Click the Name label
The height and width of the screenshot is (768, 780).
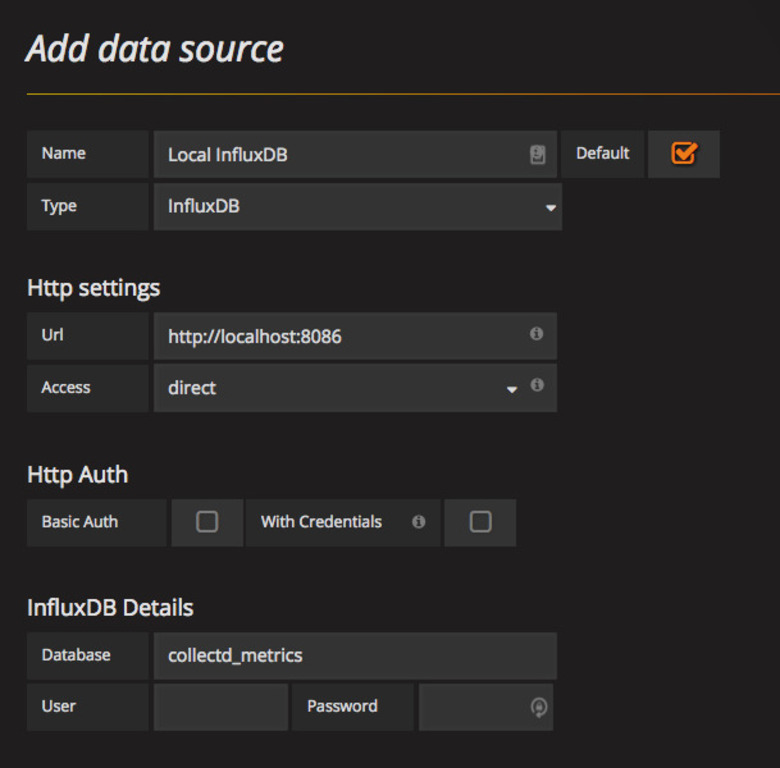coord(64,153)
